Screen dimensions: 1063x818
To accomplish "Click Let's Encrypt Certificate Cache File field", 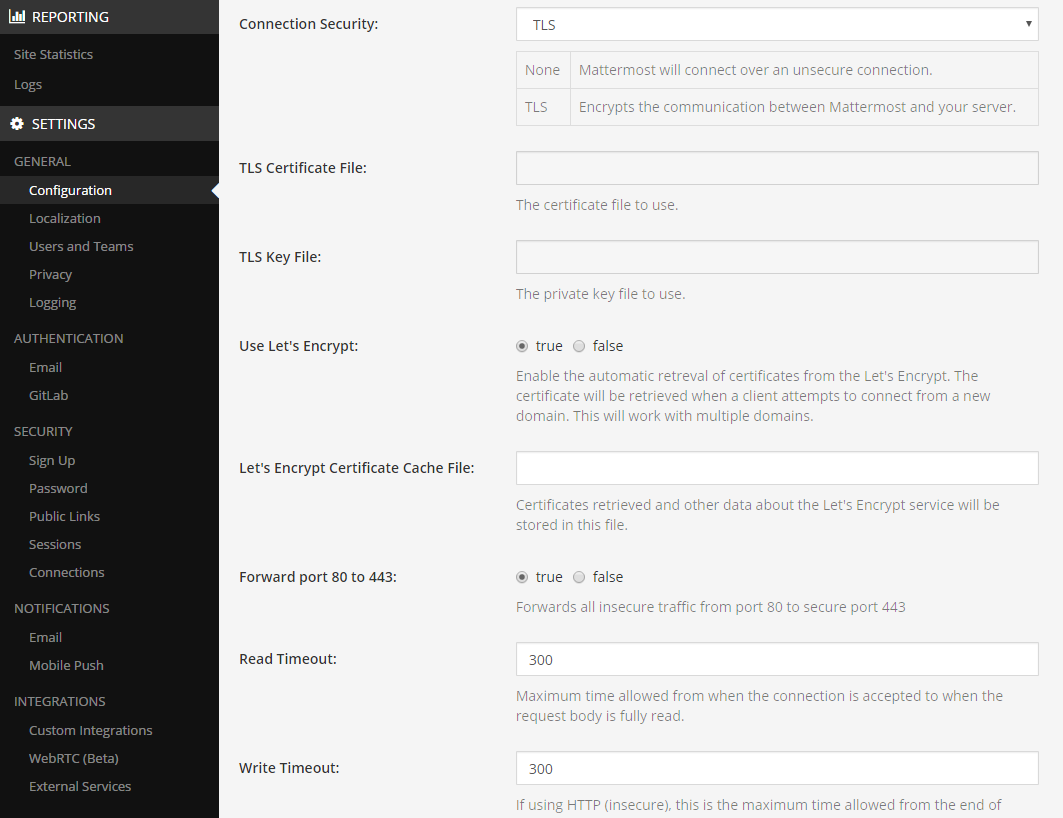I will pos(777,468).
